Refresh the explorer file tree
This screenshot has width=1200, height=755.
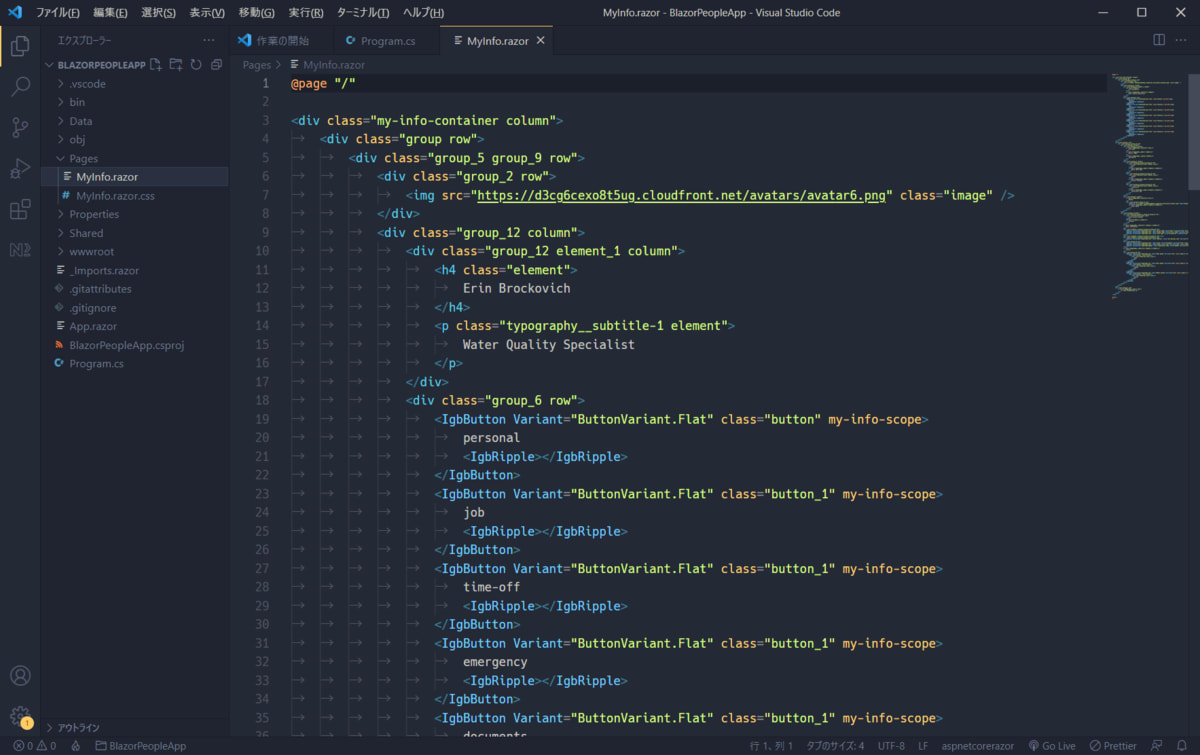(x=196, y=65)
